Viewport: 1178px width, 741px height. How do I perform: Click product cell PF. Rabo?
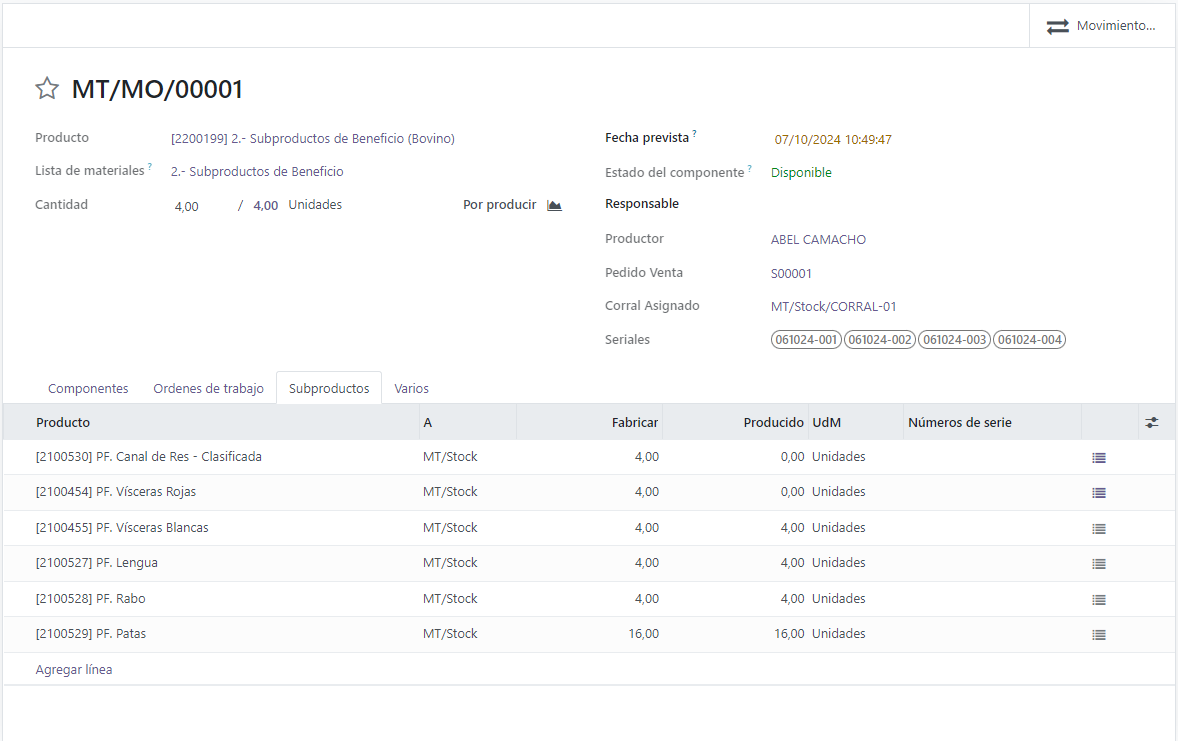click(90, 599)
